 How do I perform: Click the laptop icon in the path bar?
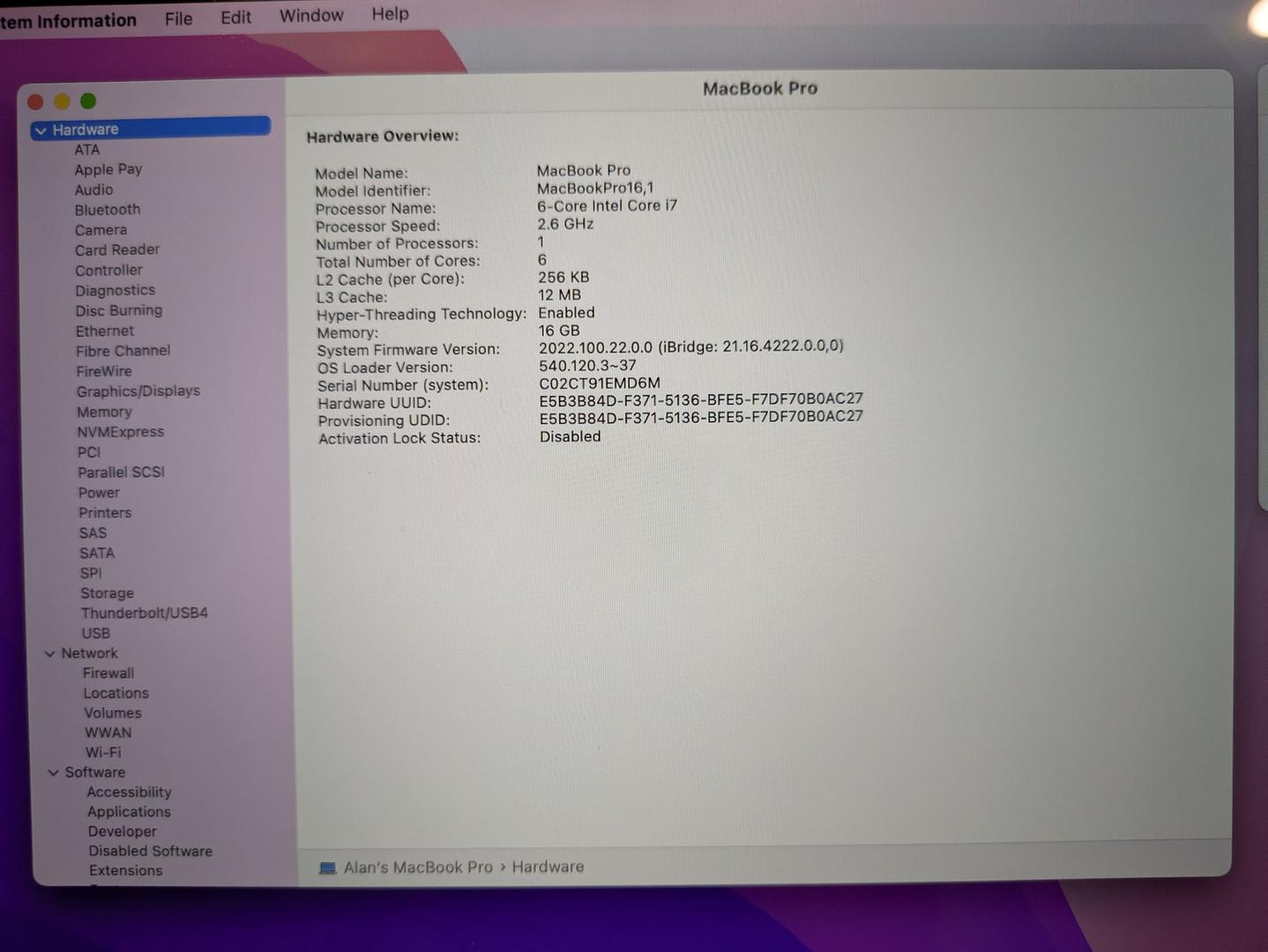(327, 868)
